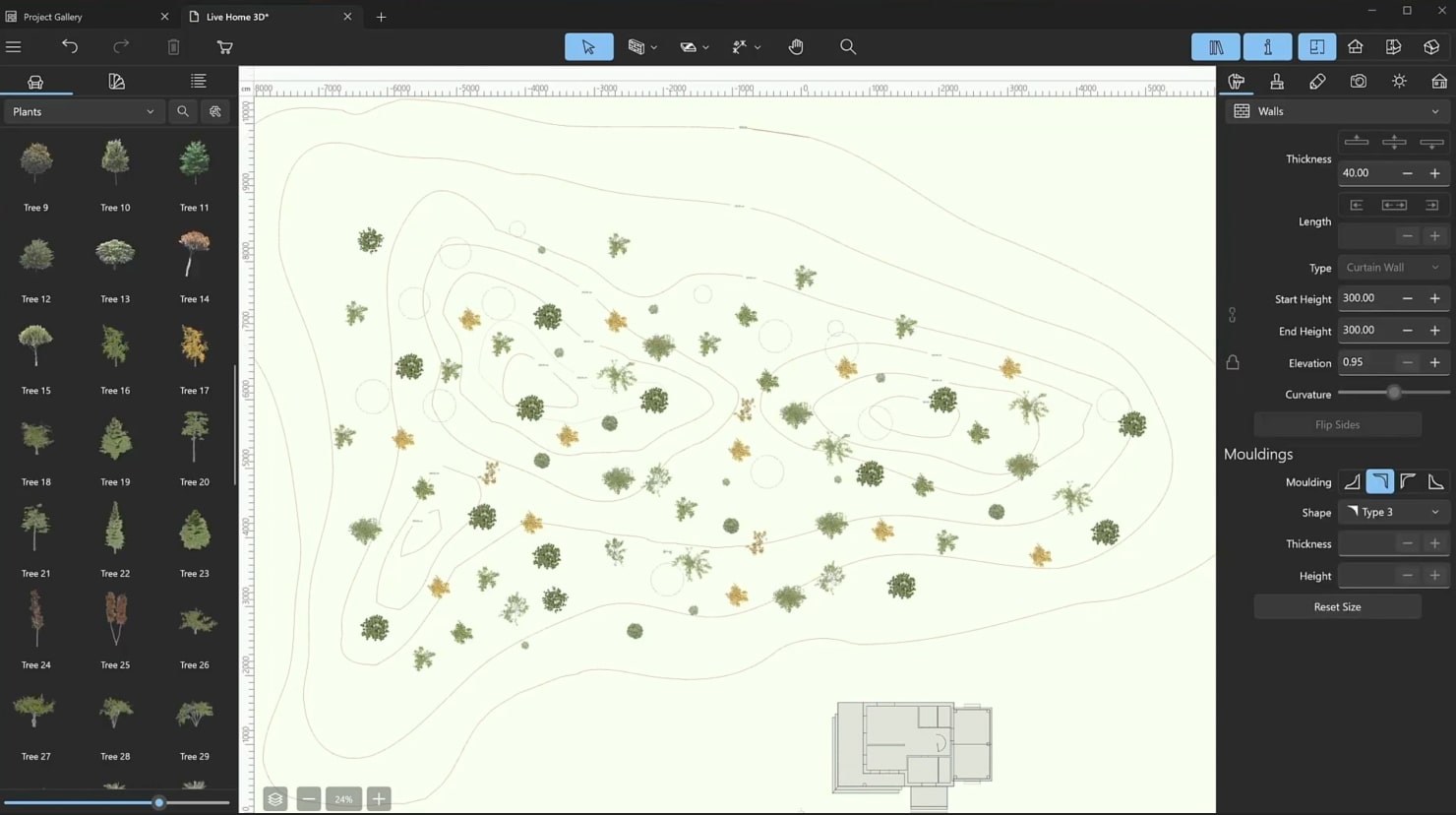
Task: Select the third moulding profile option
Action: 1408,481
